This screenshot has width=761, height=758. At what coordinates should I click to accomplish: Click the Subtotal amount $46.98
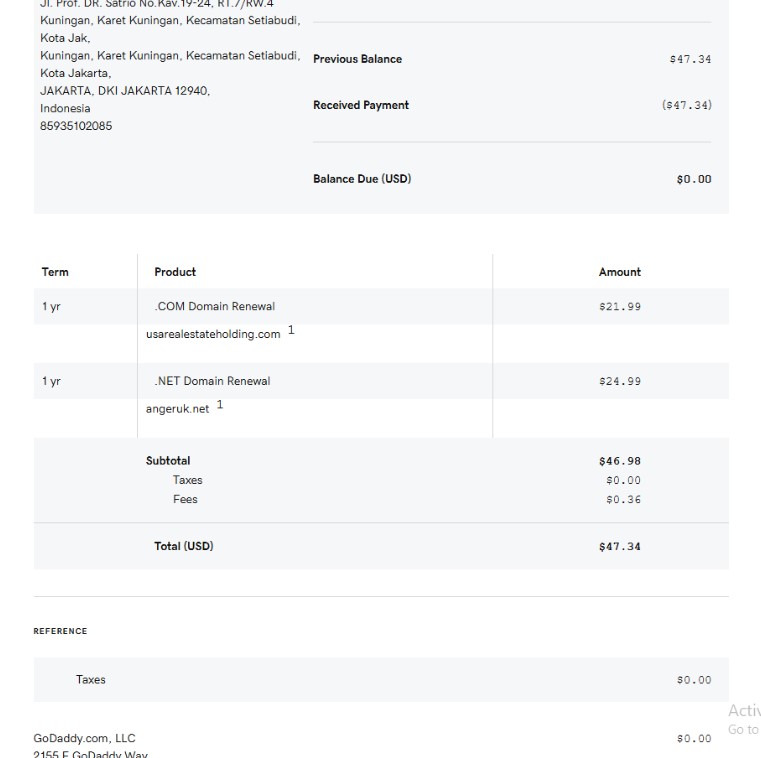pyautogui.click(x=620, y=462)
